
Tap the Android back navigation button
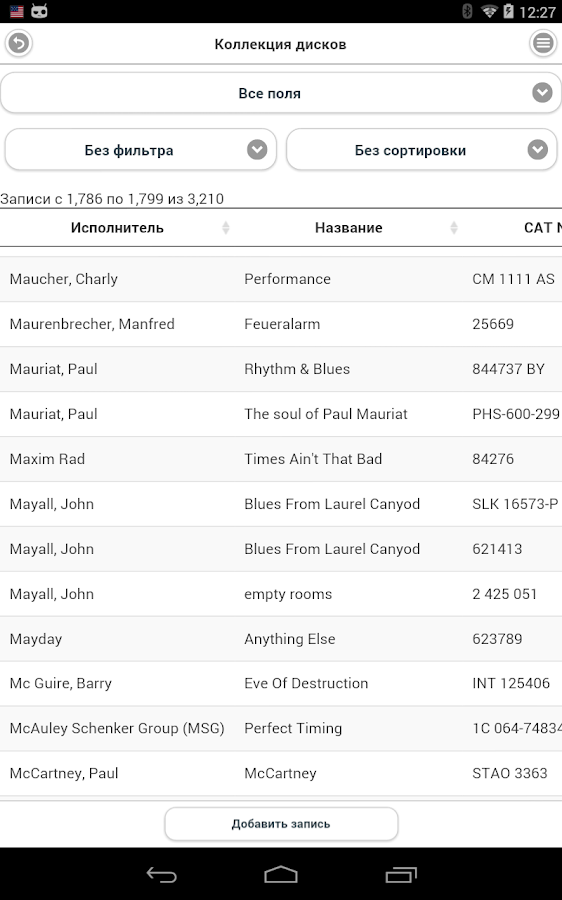click(x=161, y=875)
